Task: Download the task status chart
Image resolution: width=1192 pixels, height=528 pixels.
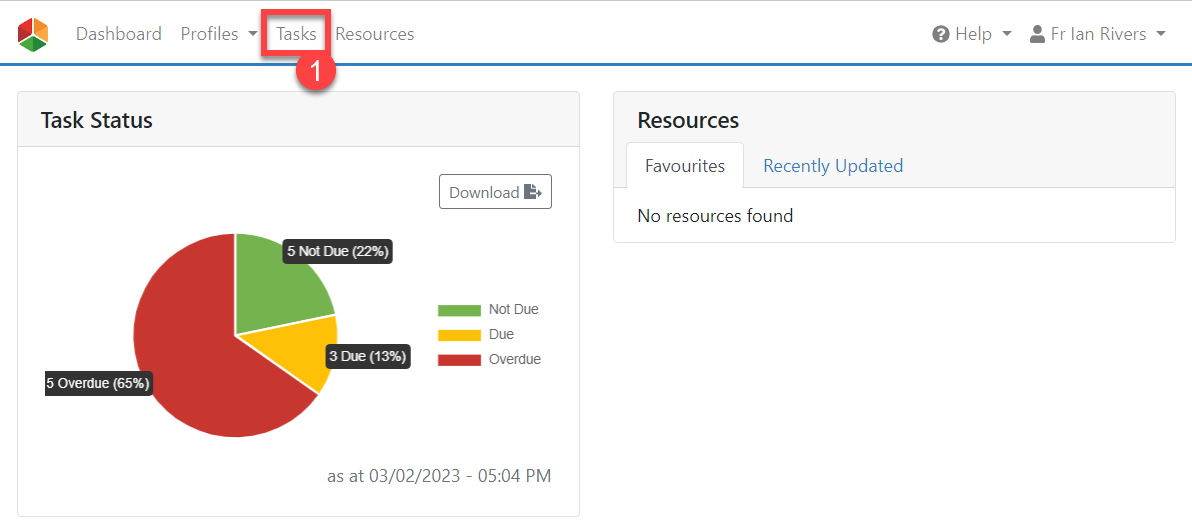Action: (495, 192)
